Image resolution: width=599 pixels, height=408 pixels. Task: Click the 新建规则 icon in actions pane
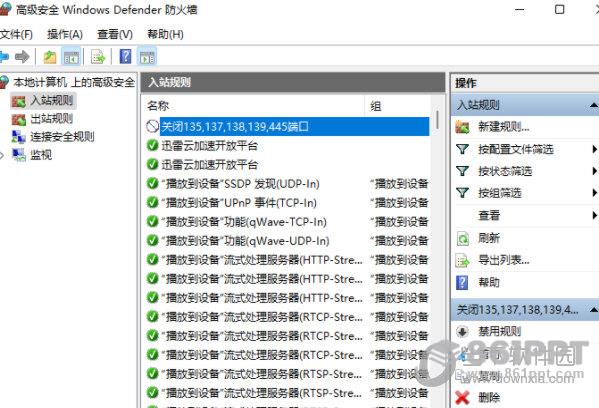[x=462, y=127]
